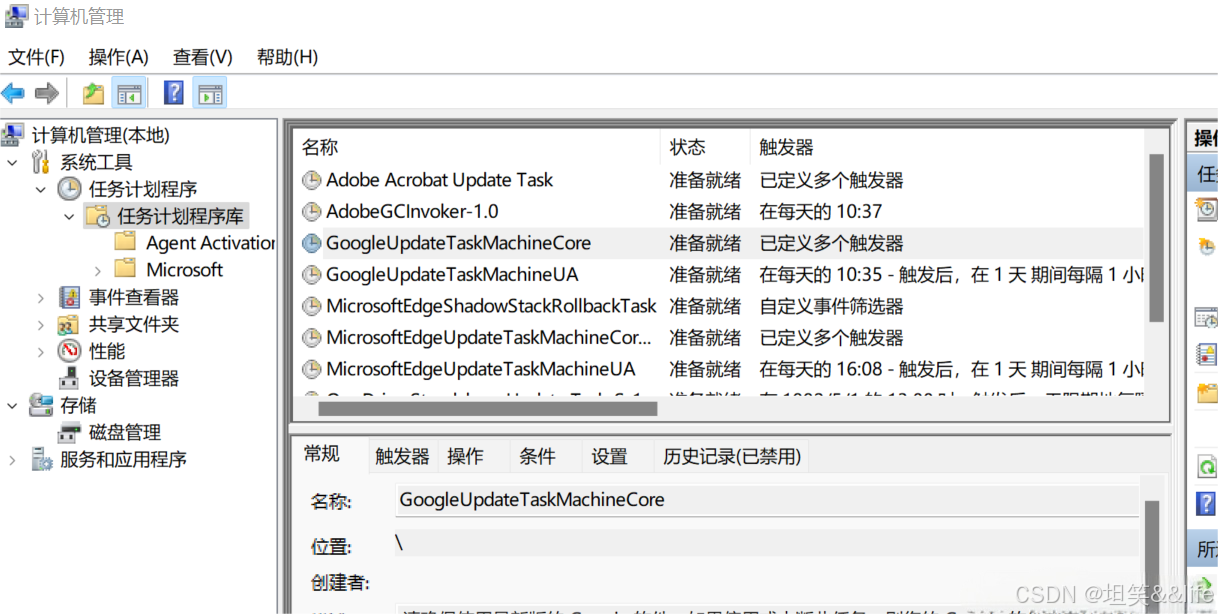This screenshot has width=1218, height=614.
Task: Click the 计算机管理(本地) root computer icon
Action: click(x=13, y=135)
